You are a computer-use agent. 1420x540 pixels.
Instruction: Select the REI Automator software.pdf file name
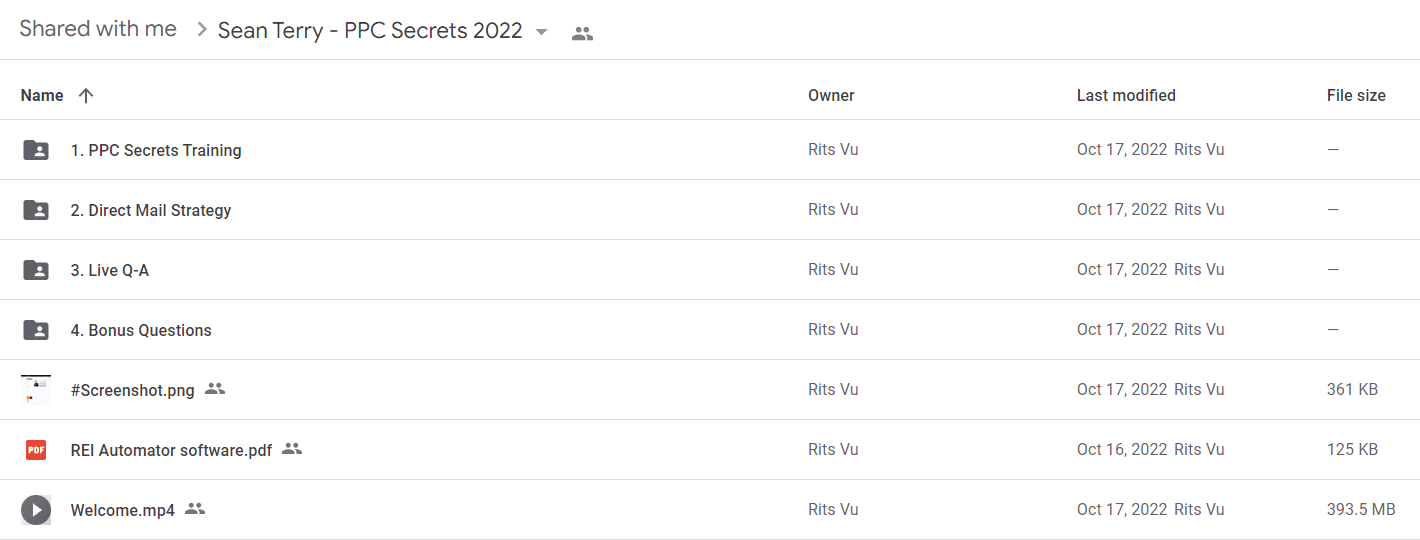(171, 450)
